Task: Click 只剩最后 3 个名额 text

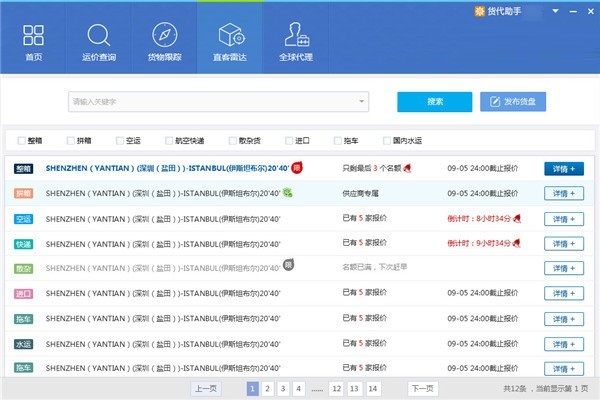Action: (372, 168)
